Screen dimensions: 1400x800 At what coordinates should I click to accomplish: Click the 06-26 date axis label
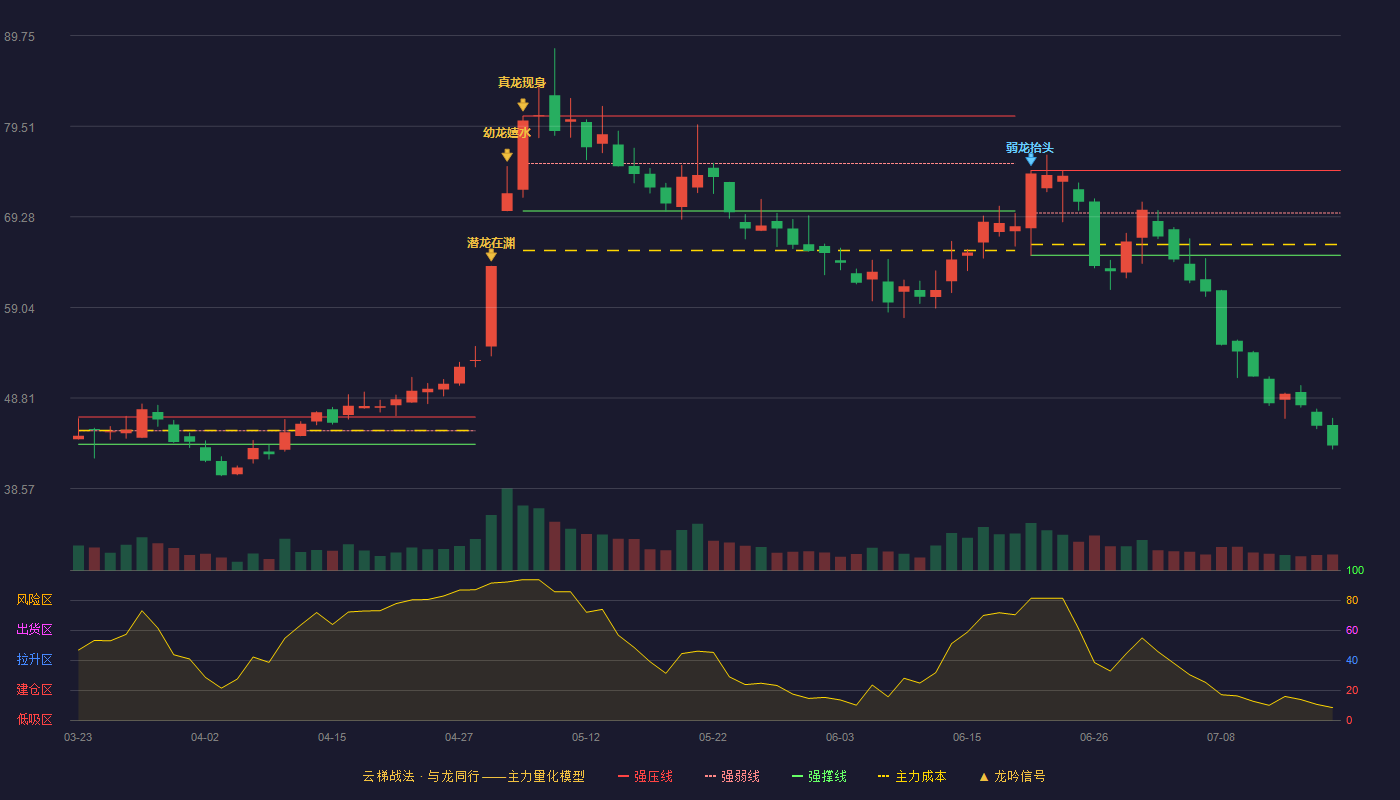pyautogui.click(x=1094, y=737)
